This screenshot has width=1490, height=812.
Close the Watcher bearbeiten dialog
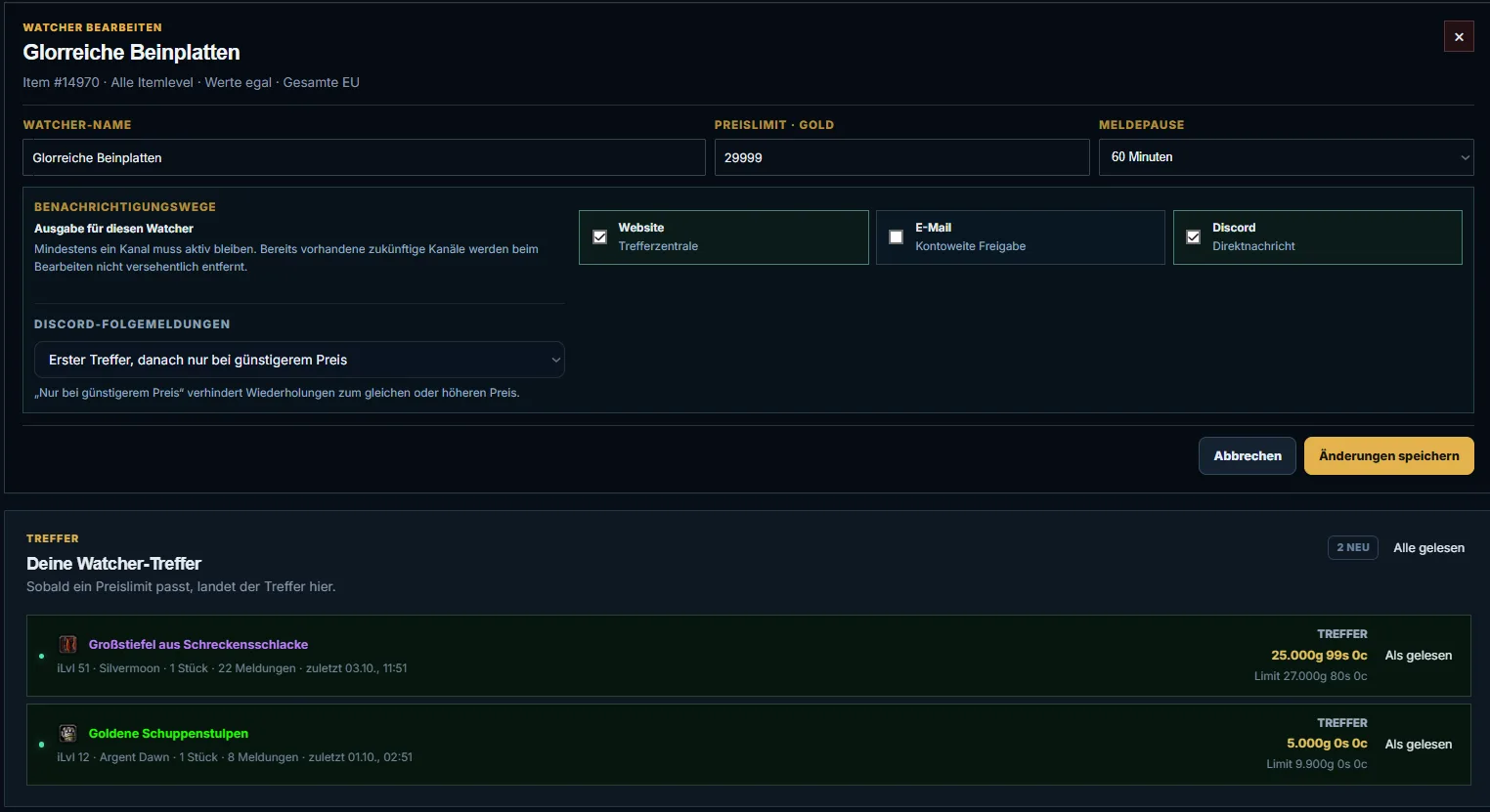[1459, 36]
